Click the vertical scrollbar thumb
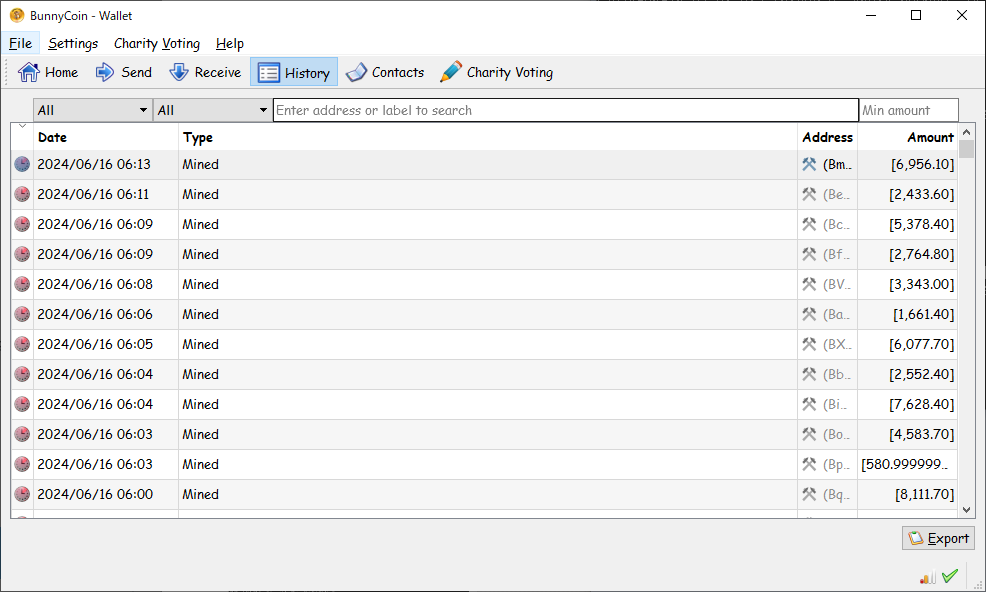This screenshot has width=986, height=592. coord(967,149)
